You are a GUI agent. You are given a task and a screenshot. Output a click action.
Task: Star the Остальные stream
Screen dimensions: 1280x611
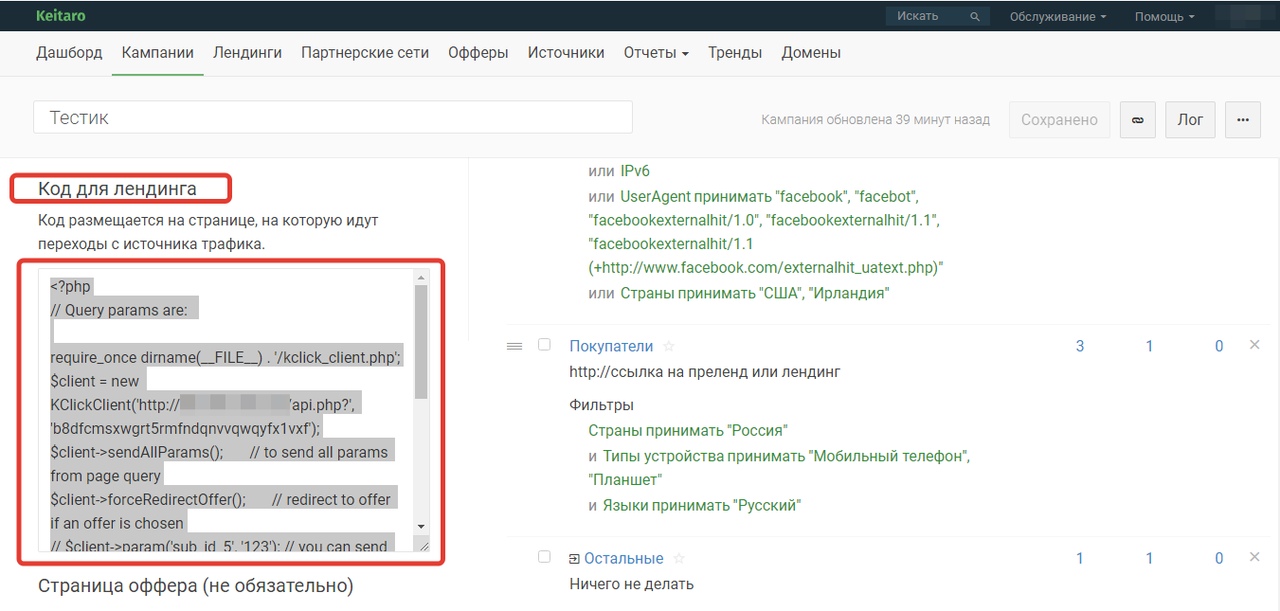click(x=679, y=558)
